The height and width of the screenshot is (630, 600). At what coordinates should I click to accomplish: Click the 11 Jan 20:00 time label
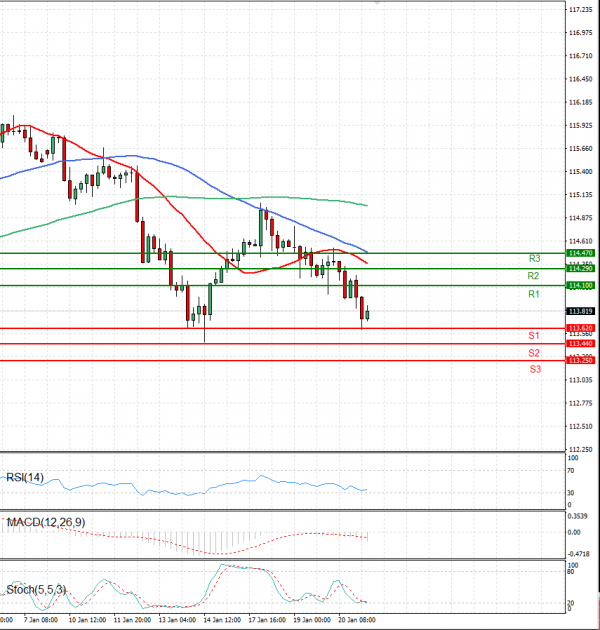[x=132, y=620]
